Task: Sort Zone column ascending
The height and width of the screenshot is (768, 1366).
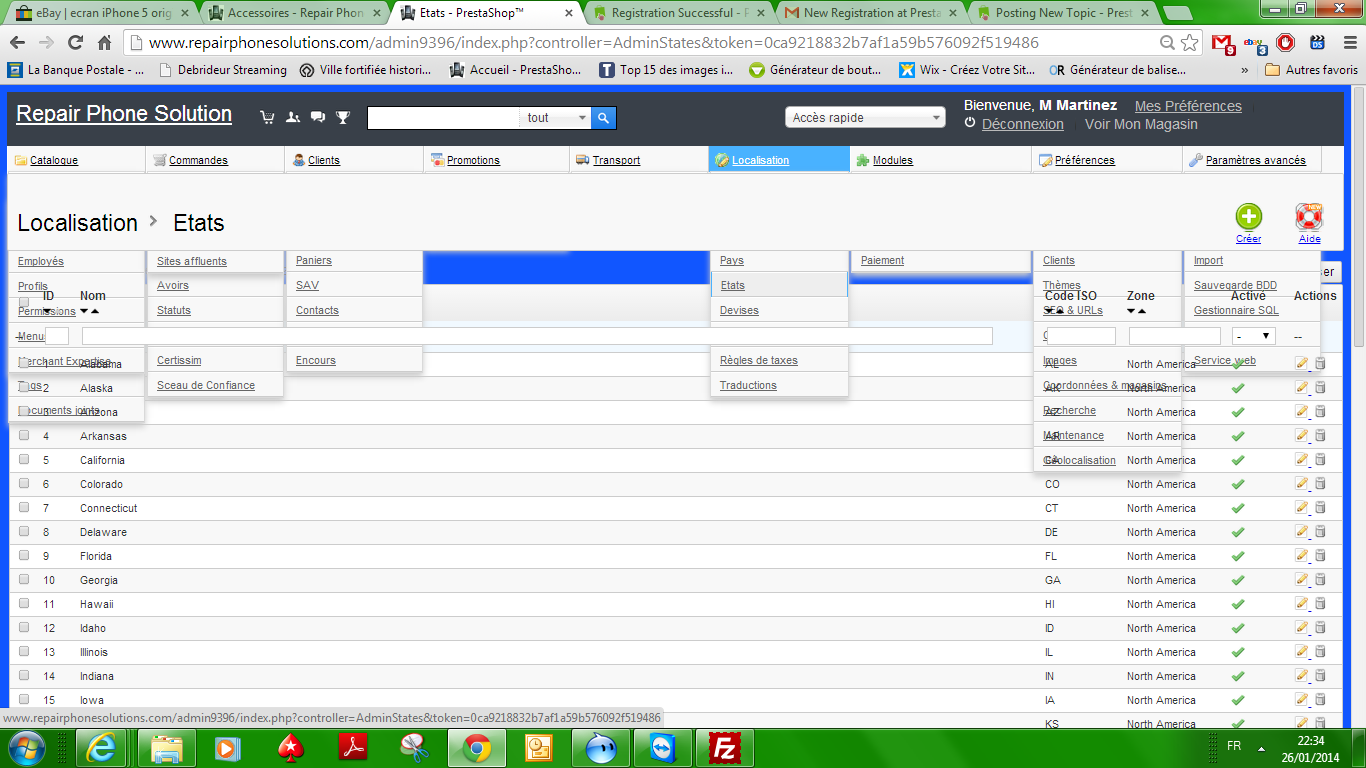Action: click(x=1142, y=311)
